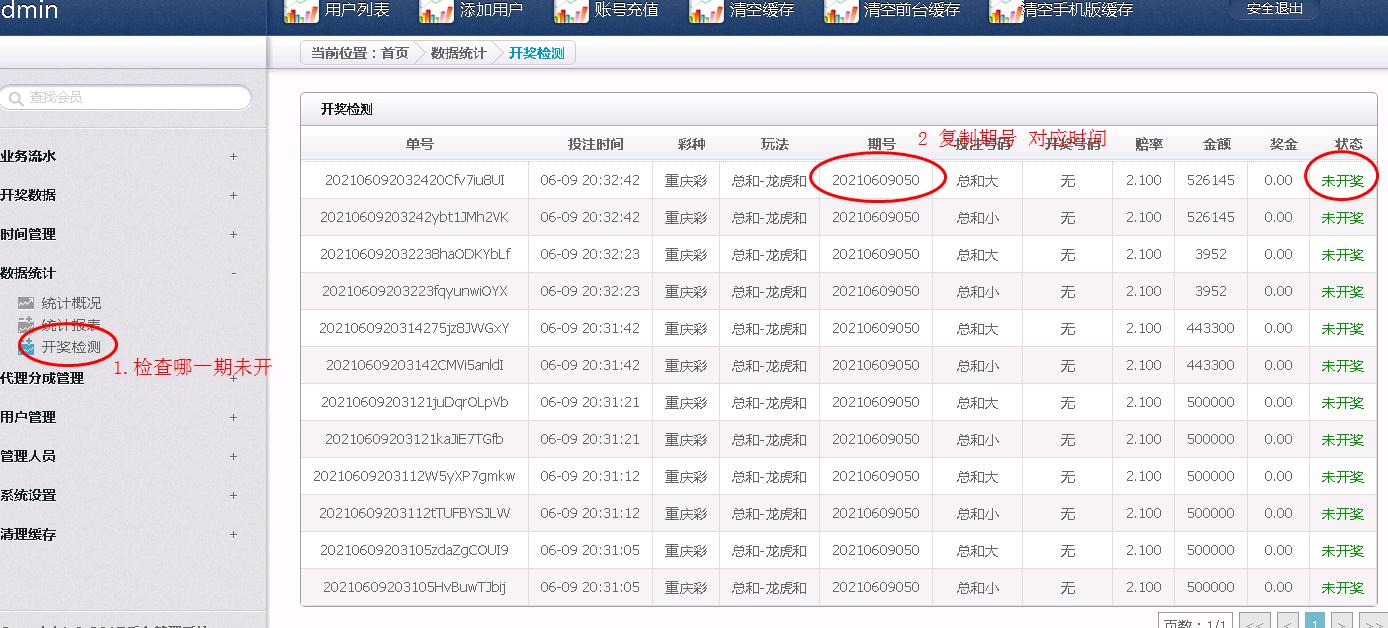The image size is (1388, 628).
Task: Expand the 系统设置 sidebar section
Action: pos(233,495)
